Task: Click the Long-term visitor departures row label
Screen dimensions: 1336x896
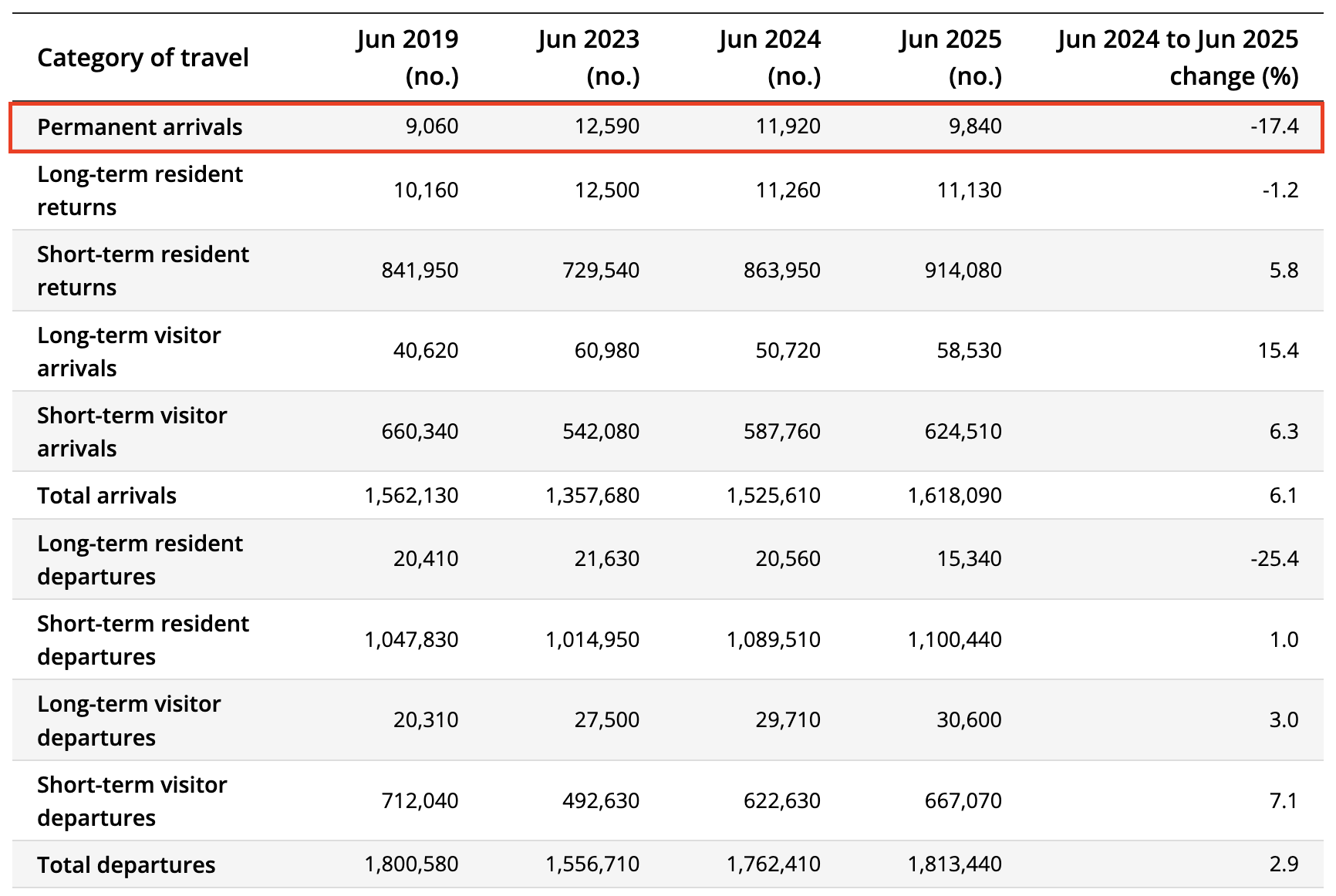Action: point(129,720)
